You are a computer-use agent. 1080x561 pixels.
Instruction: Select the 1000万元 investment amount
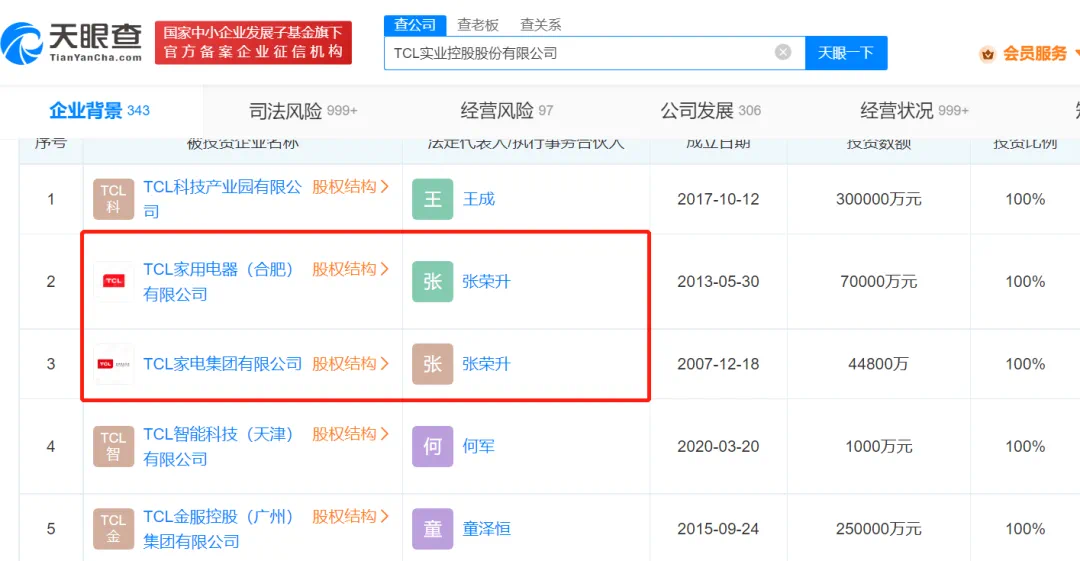(x=879, y=446)
